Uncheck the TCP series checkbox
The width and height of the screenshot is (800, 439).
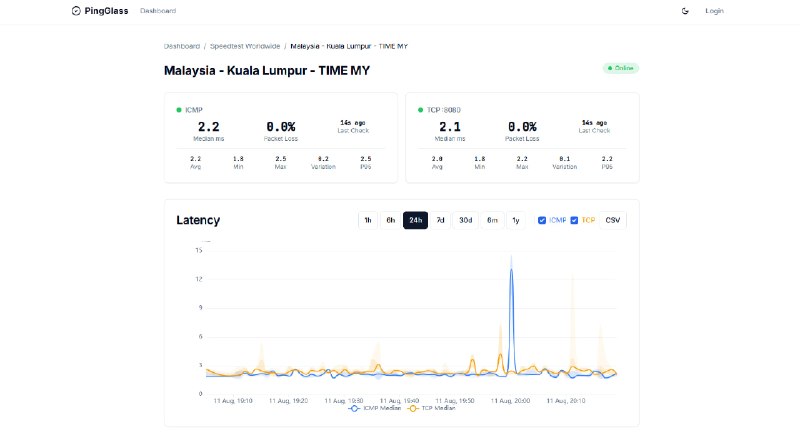point(574,220)
